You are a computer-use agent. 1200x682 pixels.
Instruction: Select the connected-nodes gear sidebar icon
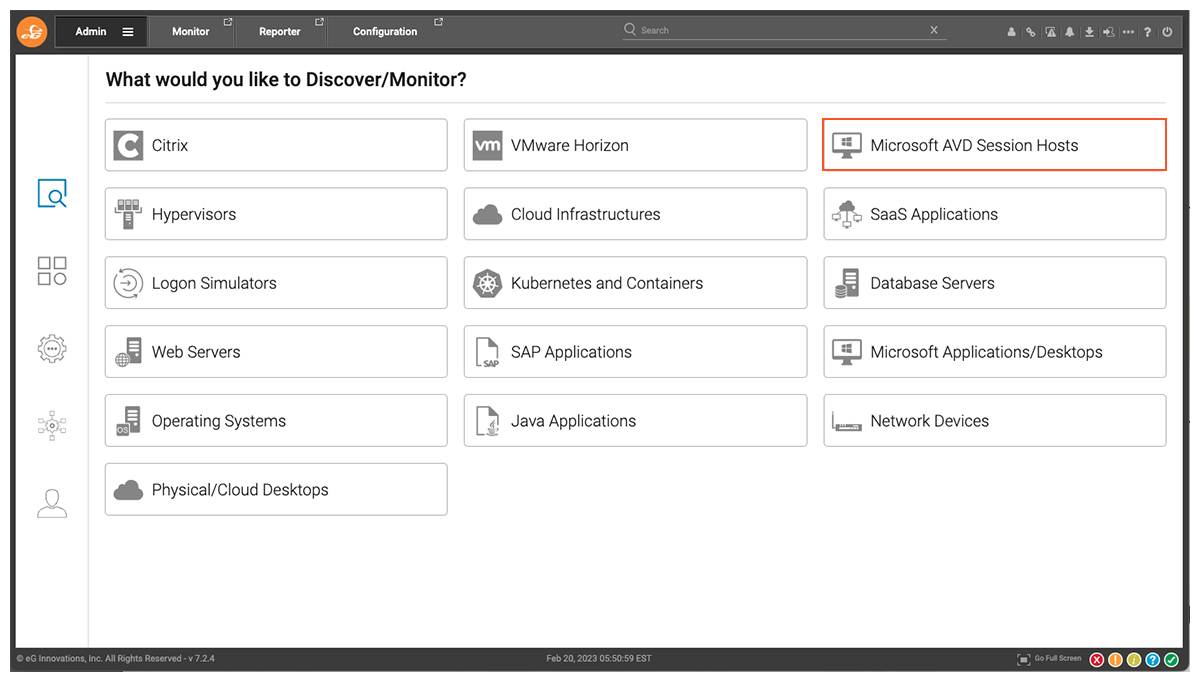[52, 425]
